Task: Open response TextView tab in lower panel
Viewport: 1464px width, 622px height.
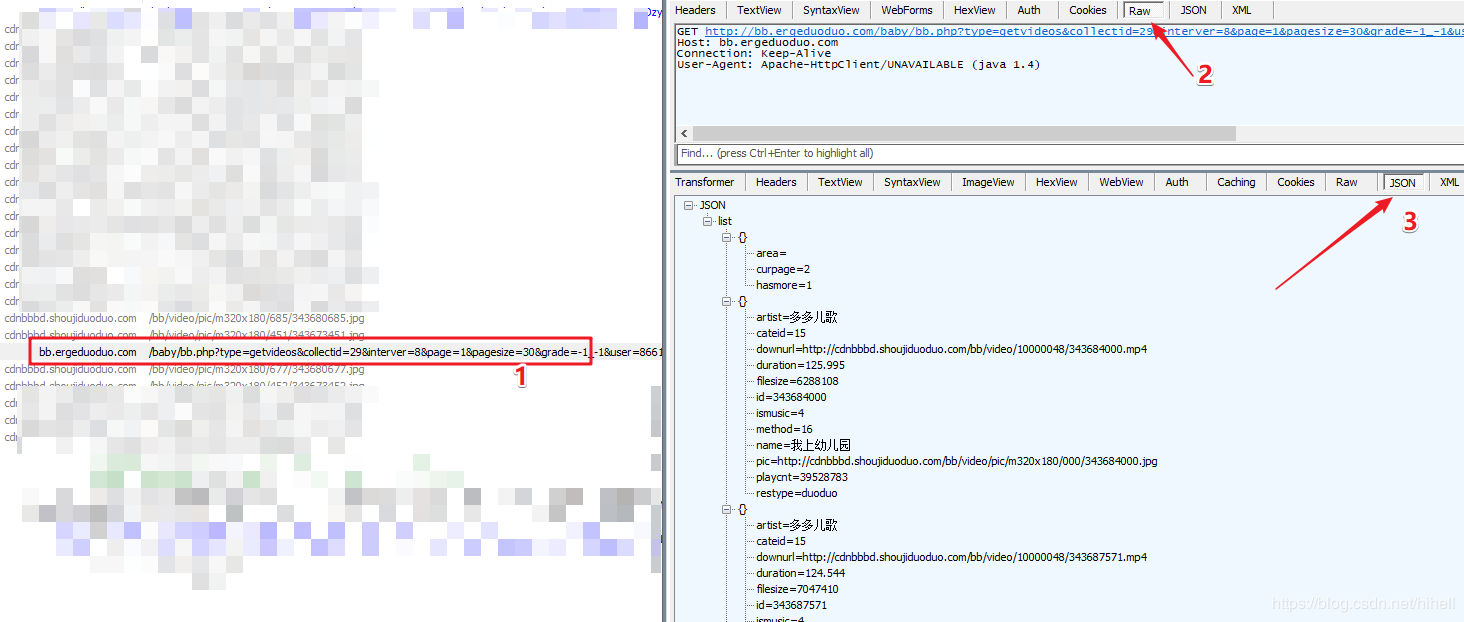Action: tap(840, 182)
